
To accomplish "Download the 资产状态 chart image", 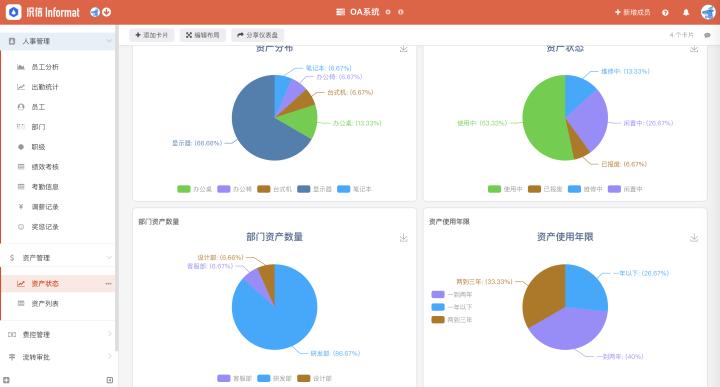I will [694, 48].
